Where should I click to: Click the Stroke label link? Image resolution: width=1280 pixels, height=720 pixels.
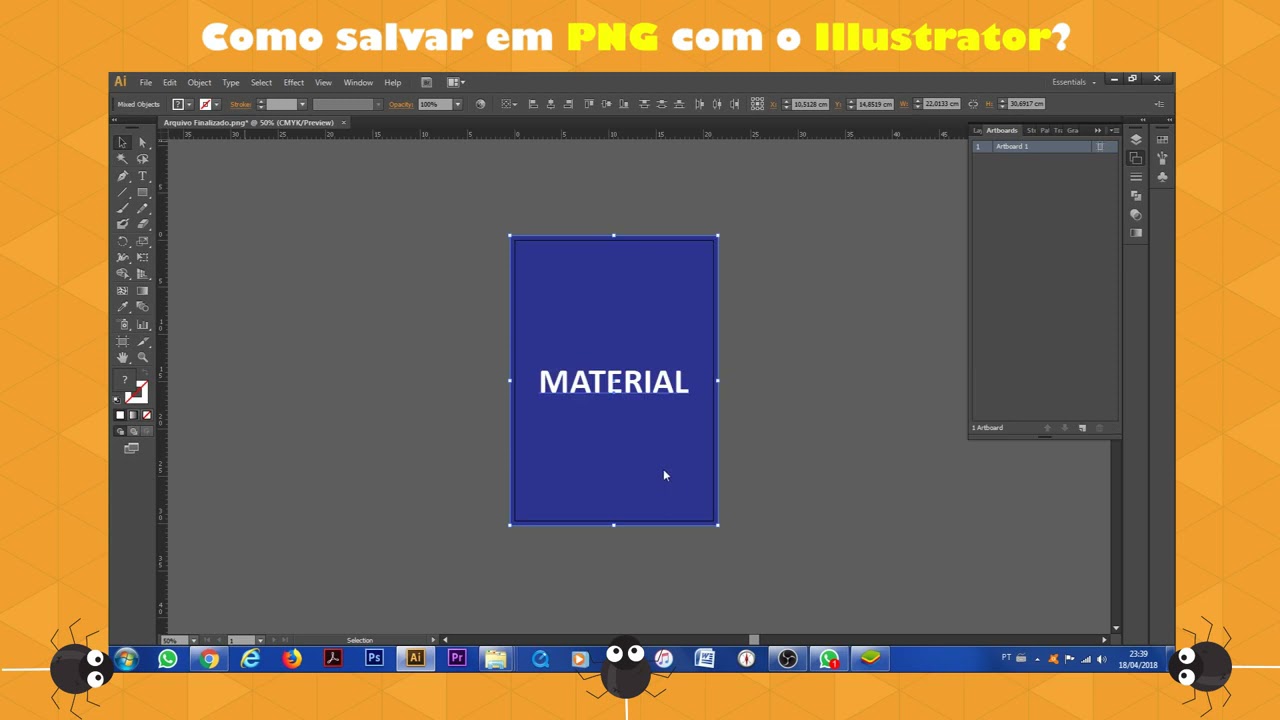tap(241, 104)
